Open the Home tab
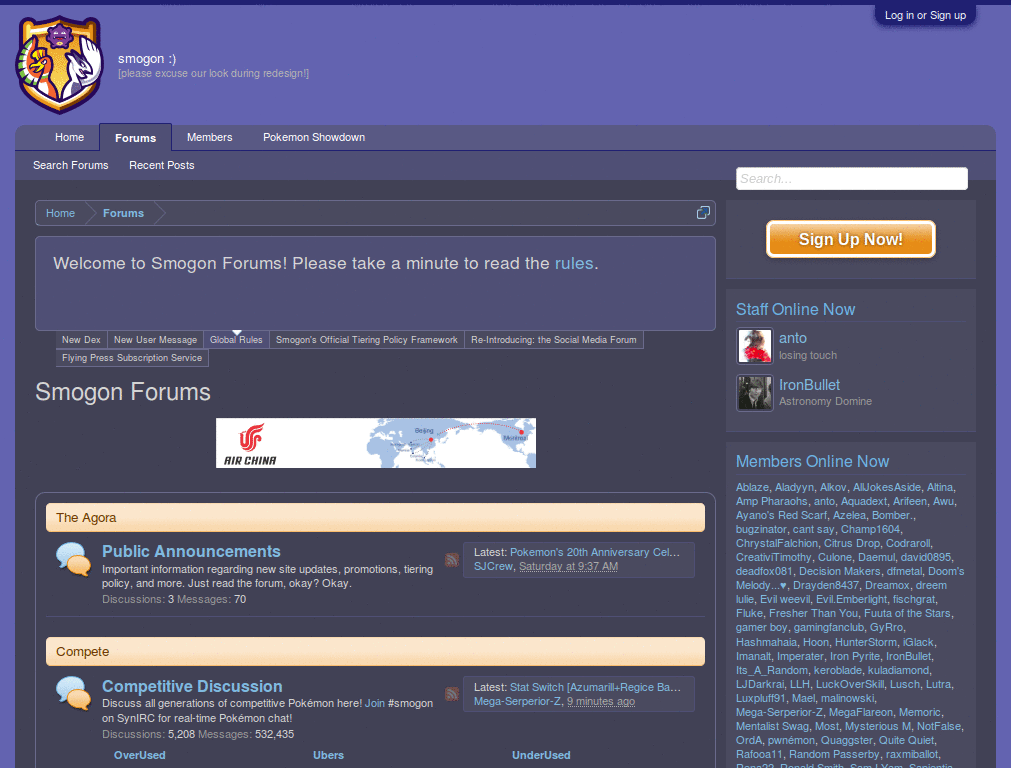 click(x=69, y=137)
